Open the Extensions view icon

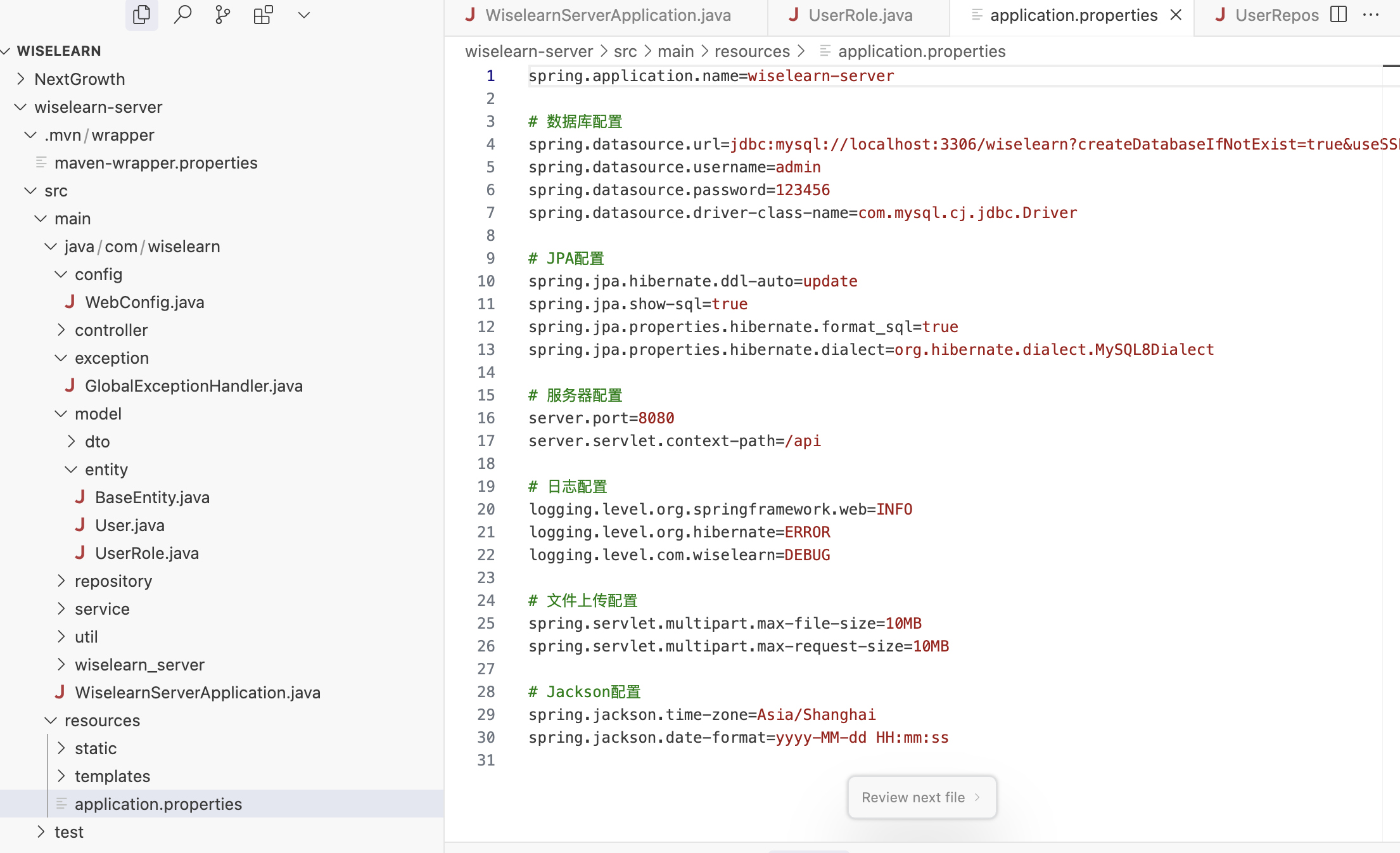click(x=264, y=15)
